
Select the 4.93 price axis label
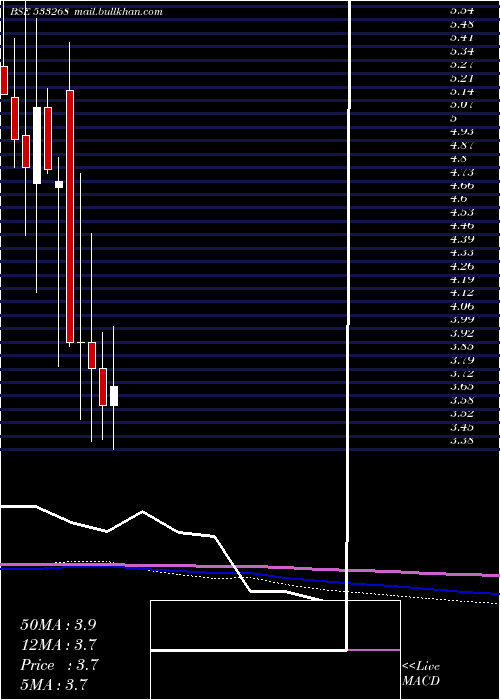point(462,132)
